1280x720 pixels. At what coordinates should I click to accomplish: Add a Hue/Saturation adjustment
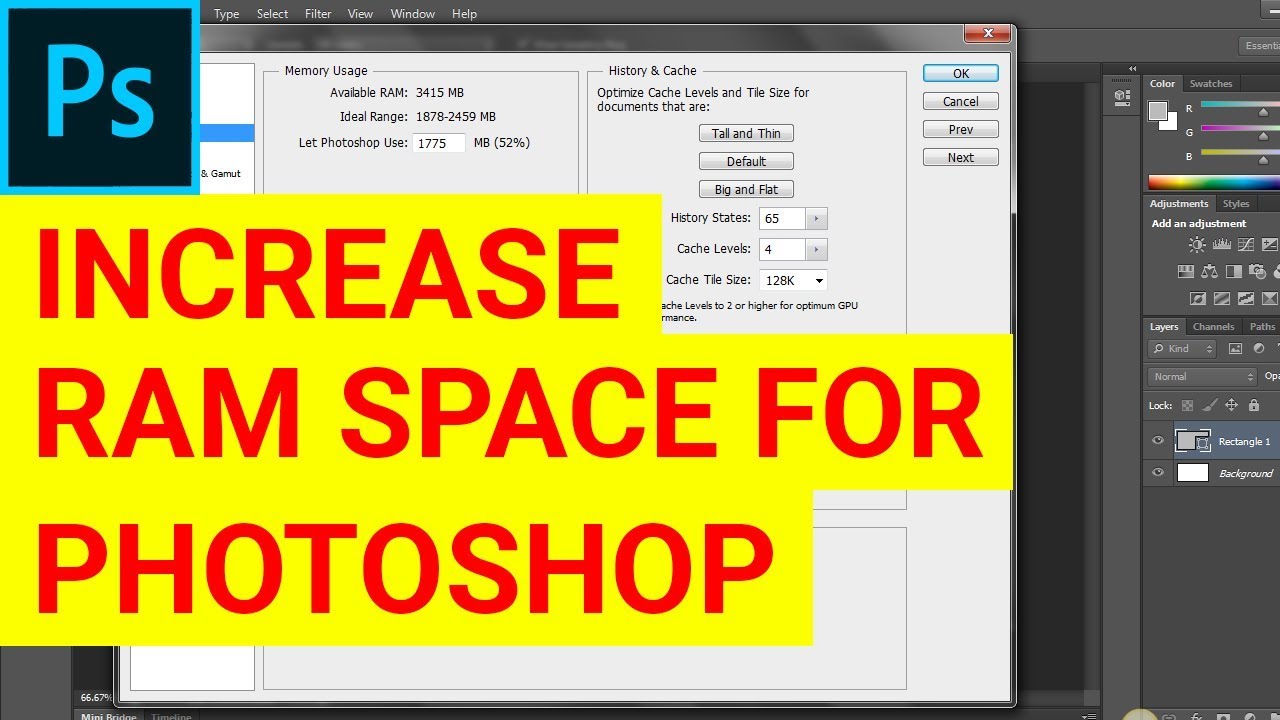1186,271
